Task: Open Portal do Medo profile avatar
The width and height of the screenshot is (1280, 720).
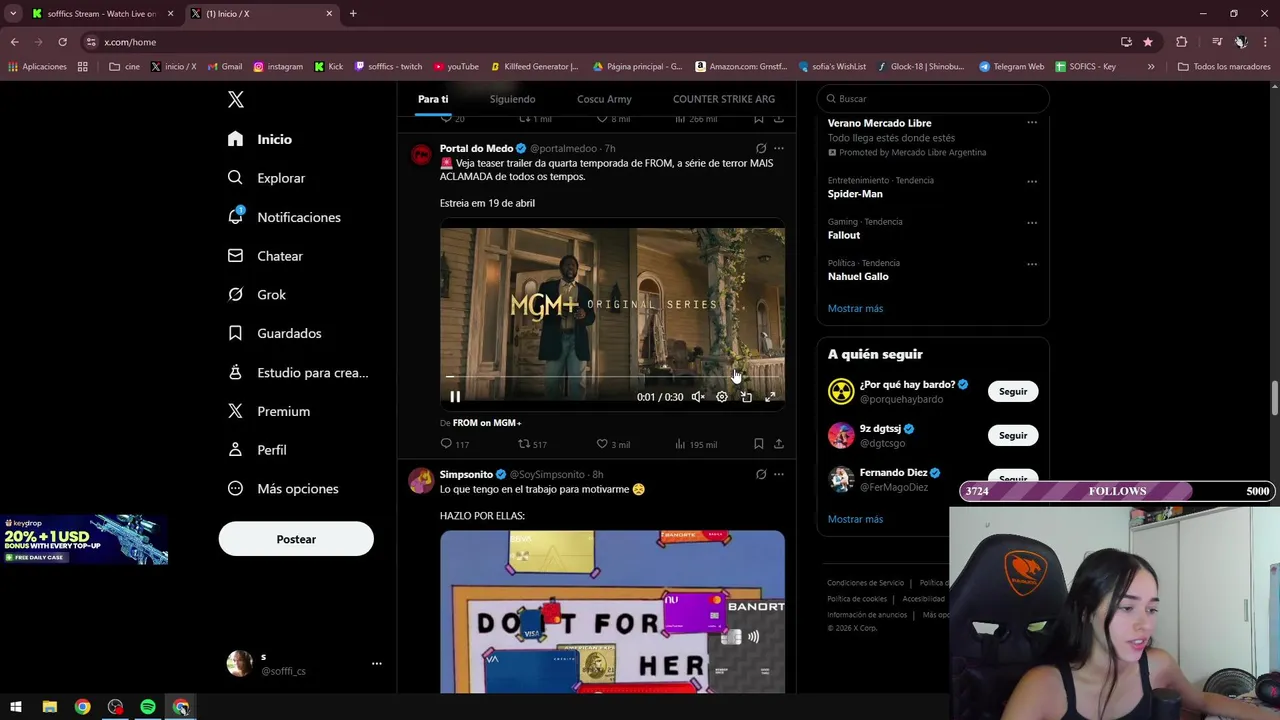Action: [x=421, y=155]
